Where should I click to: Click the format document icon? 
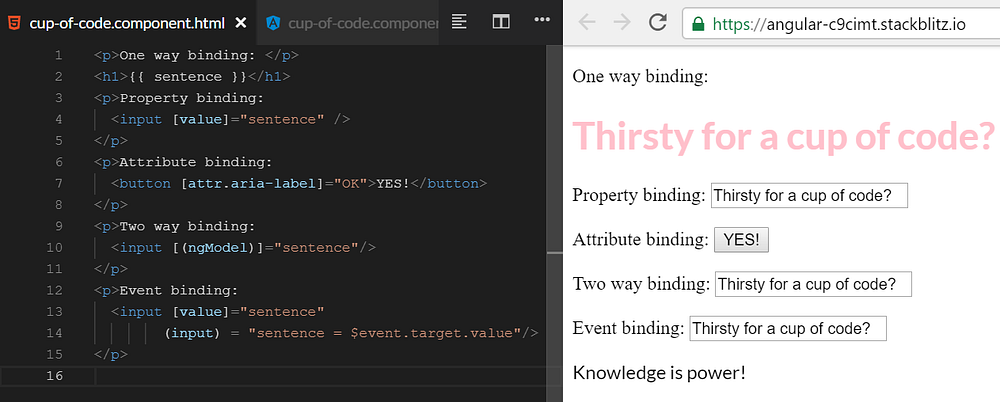click(x=459, y=22)
